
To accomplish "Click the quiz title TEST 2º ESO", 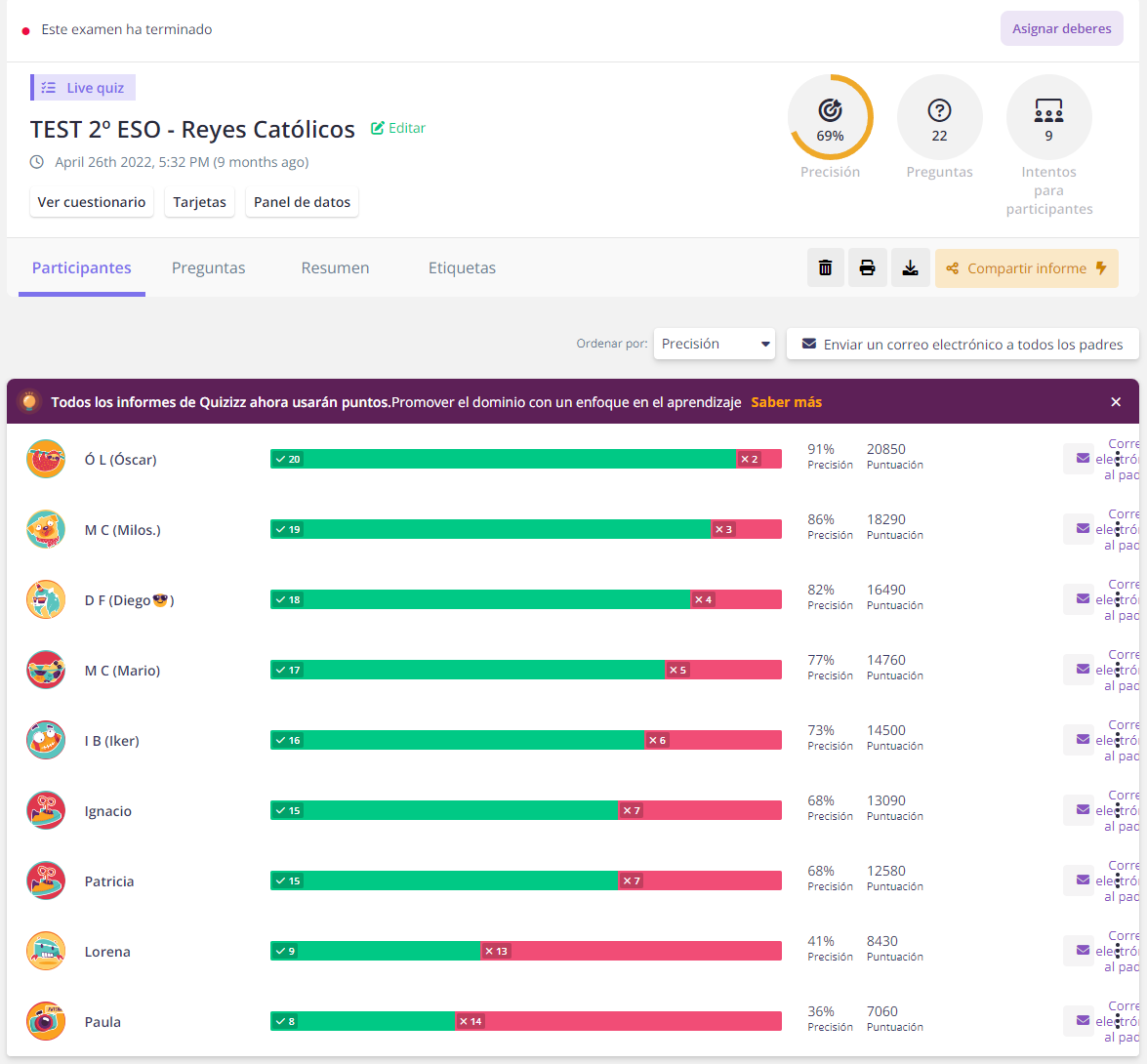I will pos(192,130).
